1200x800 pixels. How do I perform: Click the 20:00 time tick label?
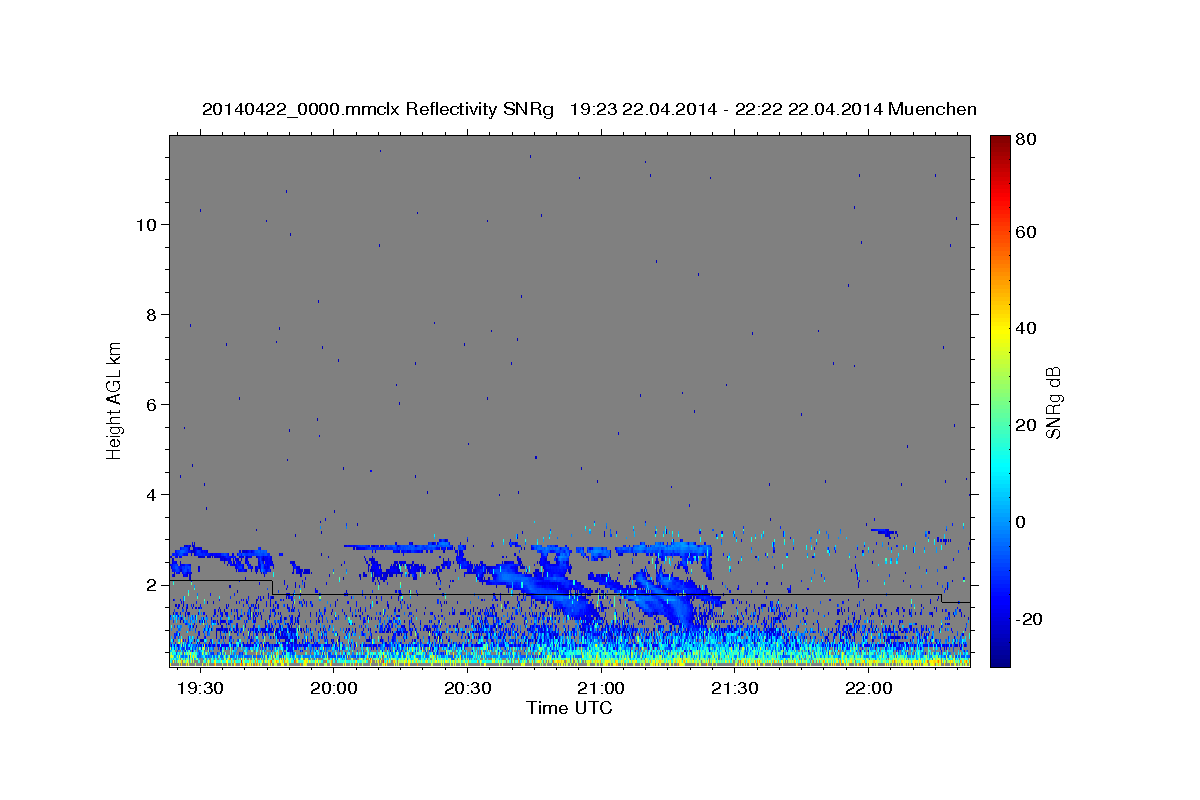click(334, 689)
